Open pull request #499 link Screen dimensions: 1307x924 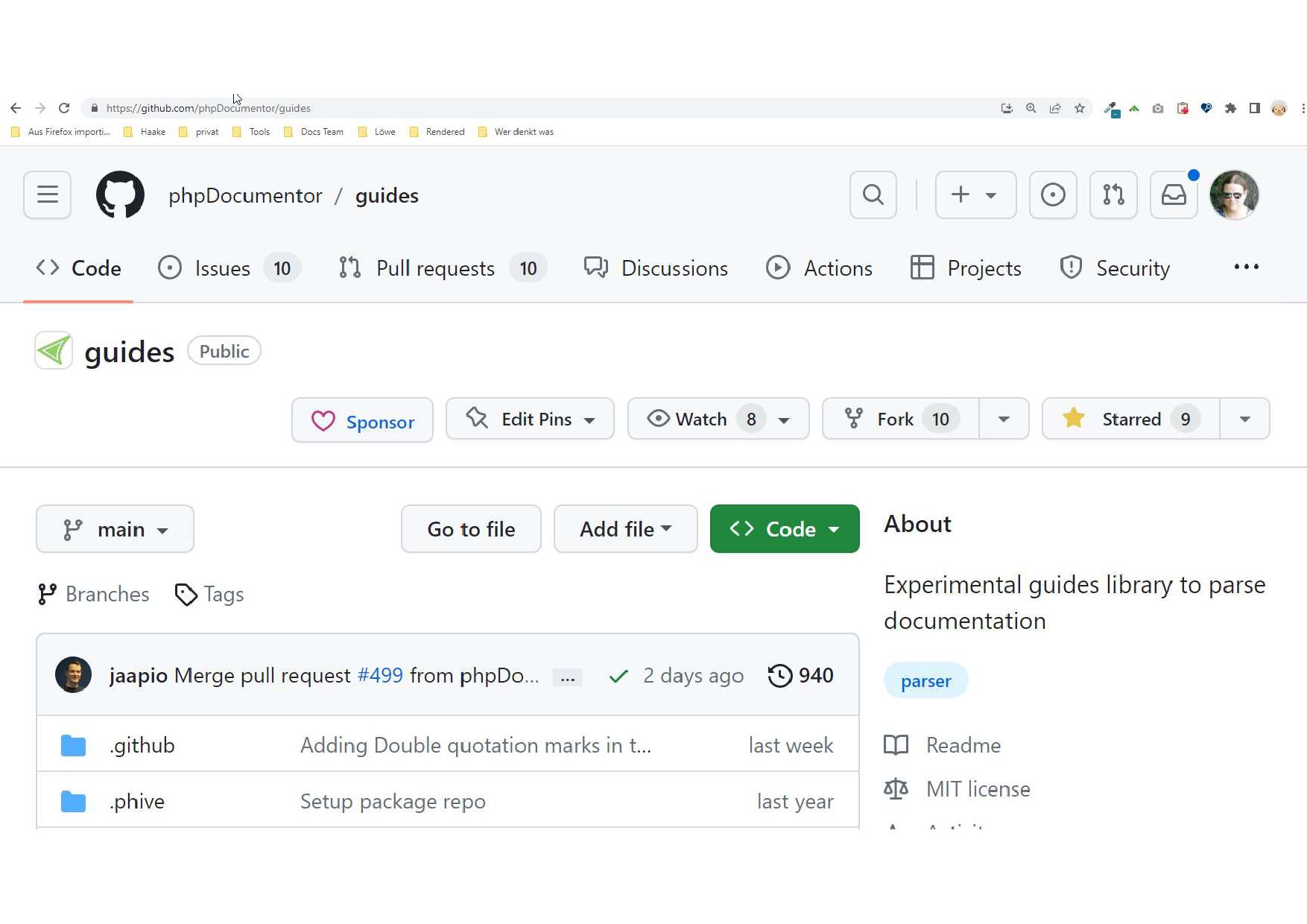click(380, 675)
